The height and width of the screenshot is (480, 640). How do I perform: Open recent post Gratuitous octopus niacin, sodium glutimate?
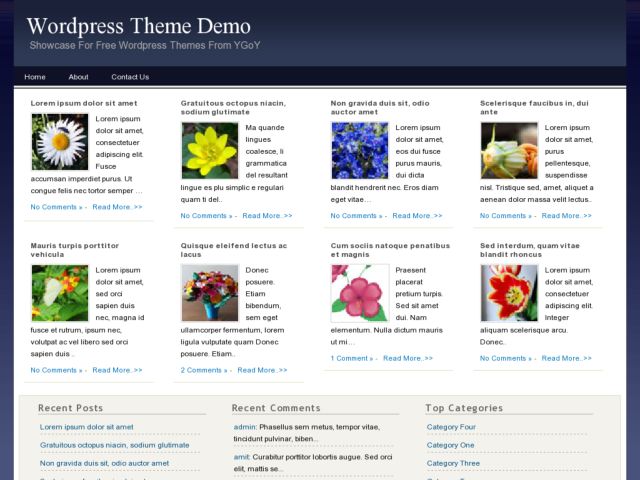(x=115, y=445)
